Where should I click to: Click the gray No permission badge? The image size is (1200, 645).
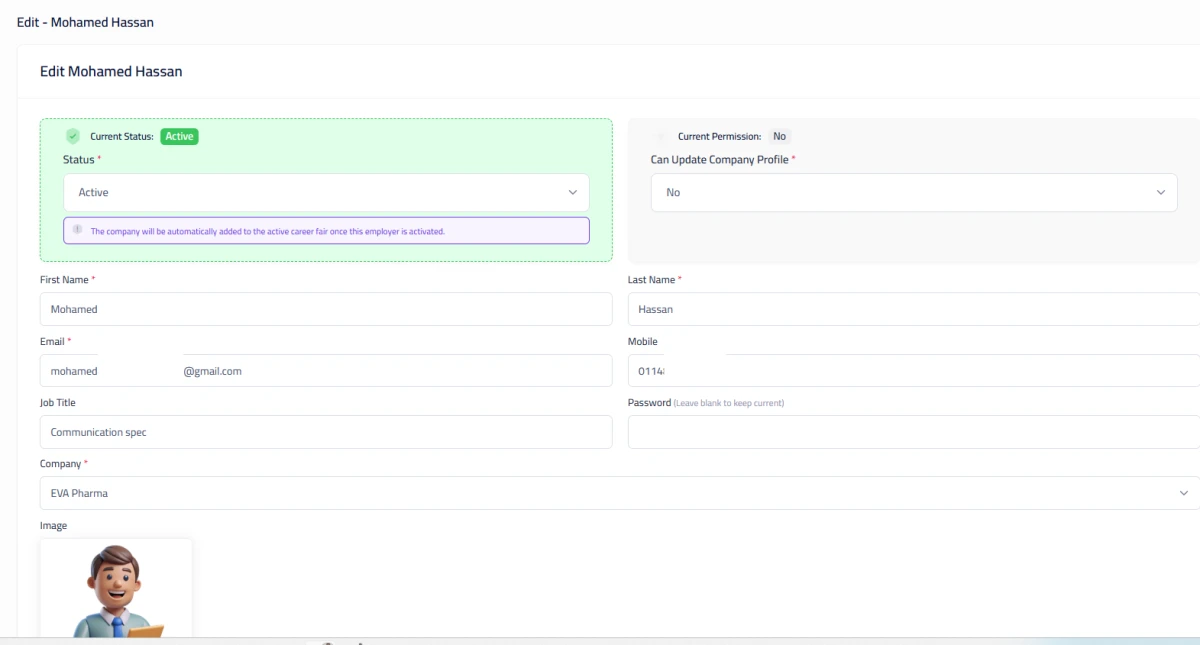[x=779, y=136]
